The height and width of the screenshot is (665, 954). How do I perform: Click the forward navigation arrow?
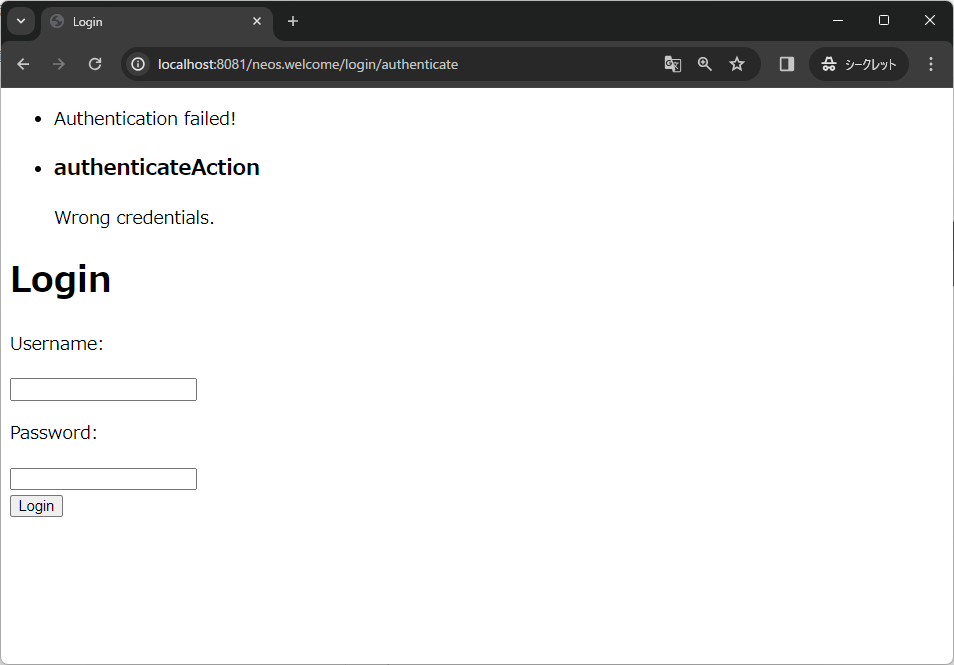pyautogui.click(x=58, y=64)
